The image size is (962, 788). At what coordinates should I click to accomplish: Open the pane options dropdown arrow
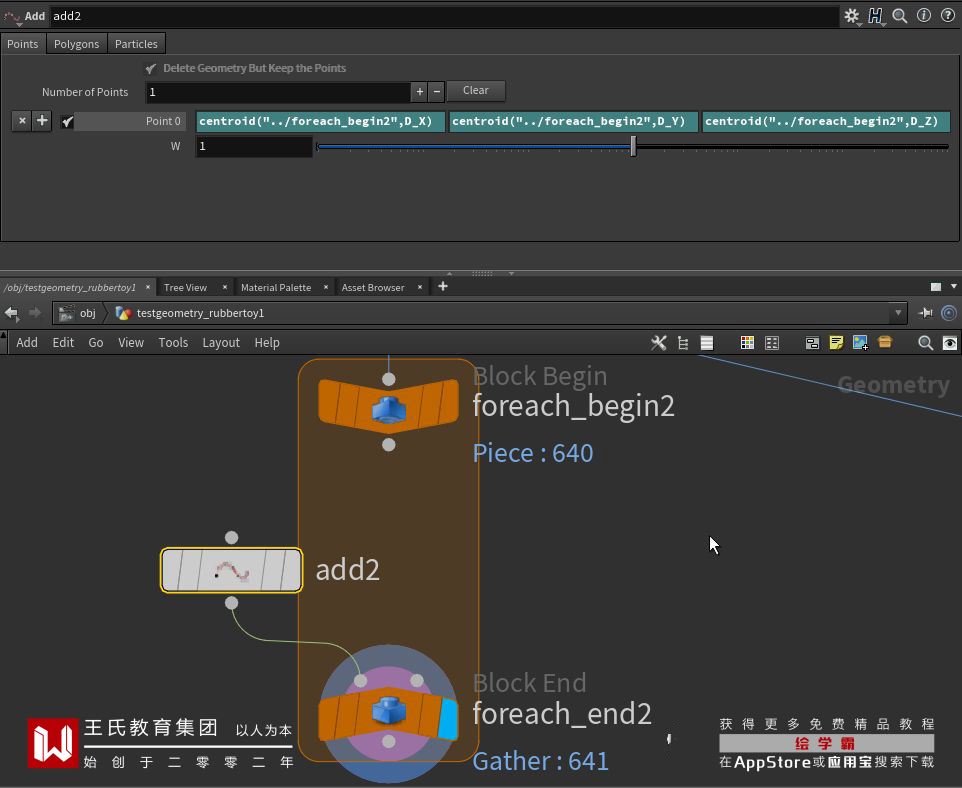953,287
